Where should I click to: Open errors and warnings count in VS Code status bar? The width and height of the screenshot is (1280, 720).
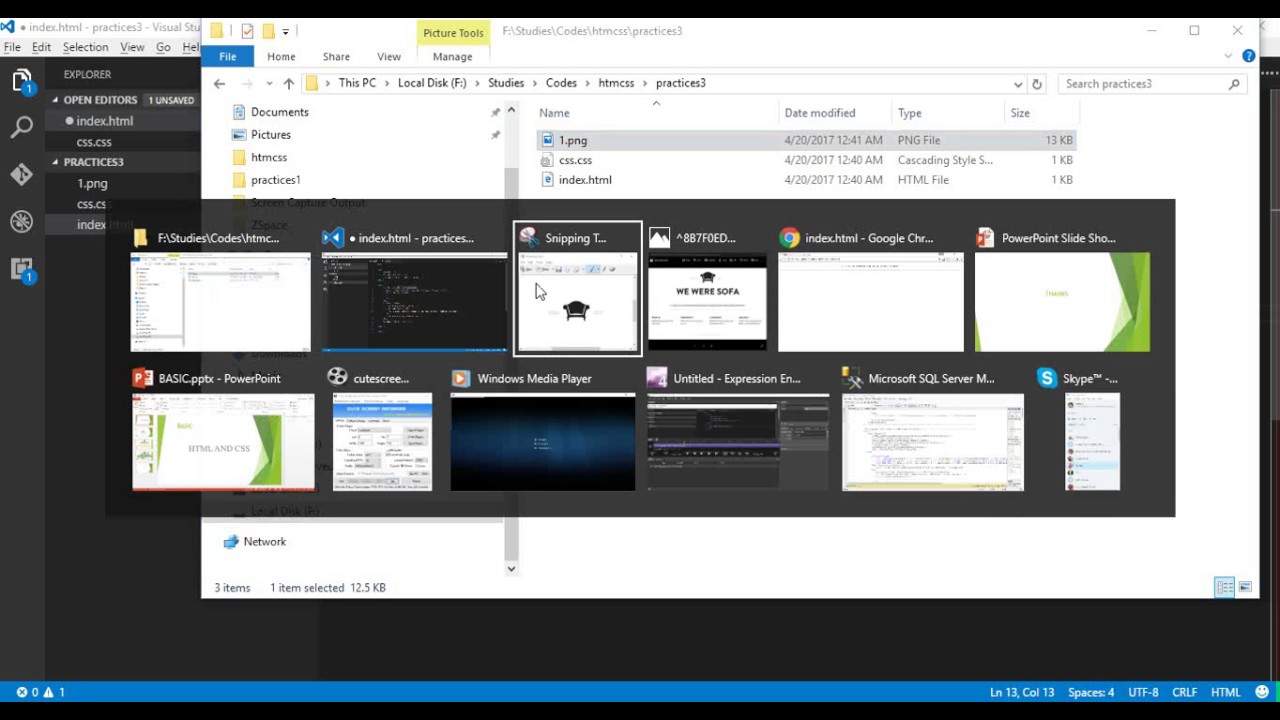40,692
